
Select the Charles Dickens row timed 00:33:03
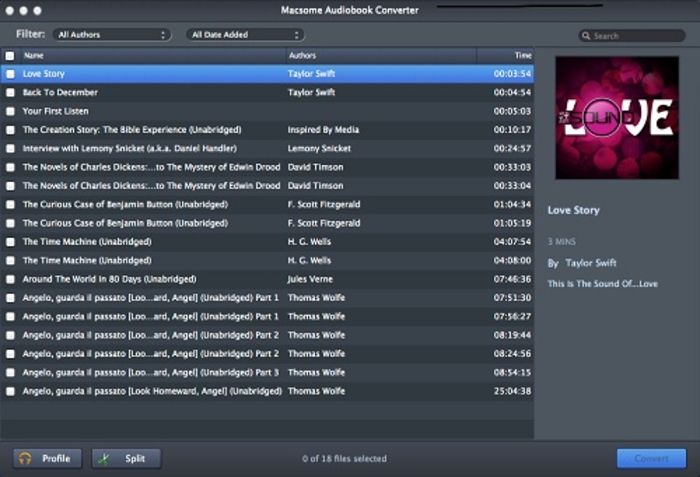[x=267, y=167]
